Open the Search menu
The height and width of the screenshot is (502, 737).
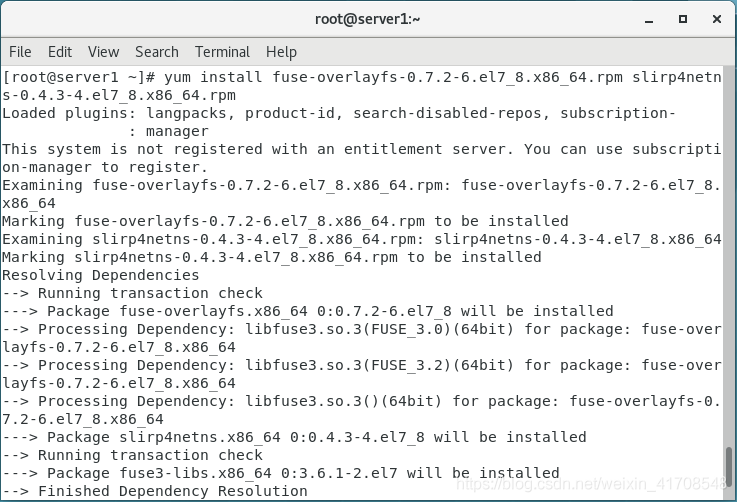point(157,52)
